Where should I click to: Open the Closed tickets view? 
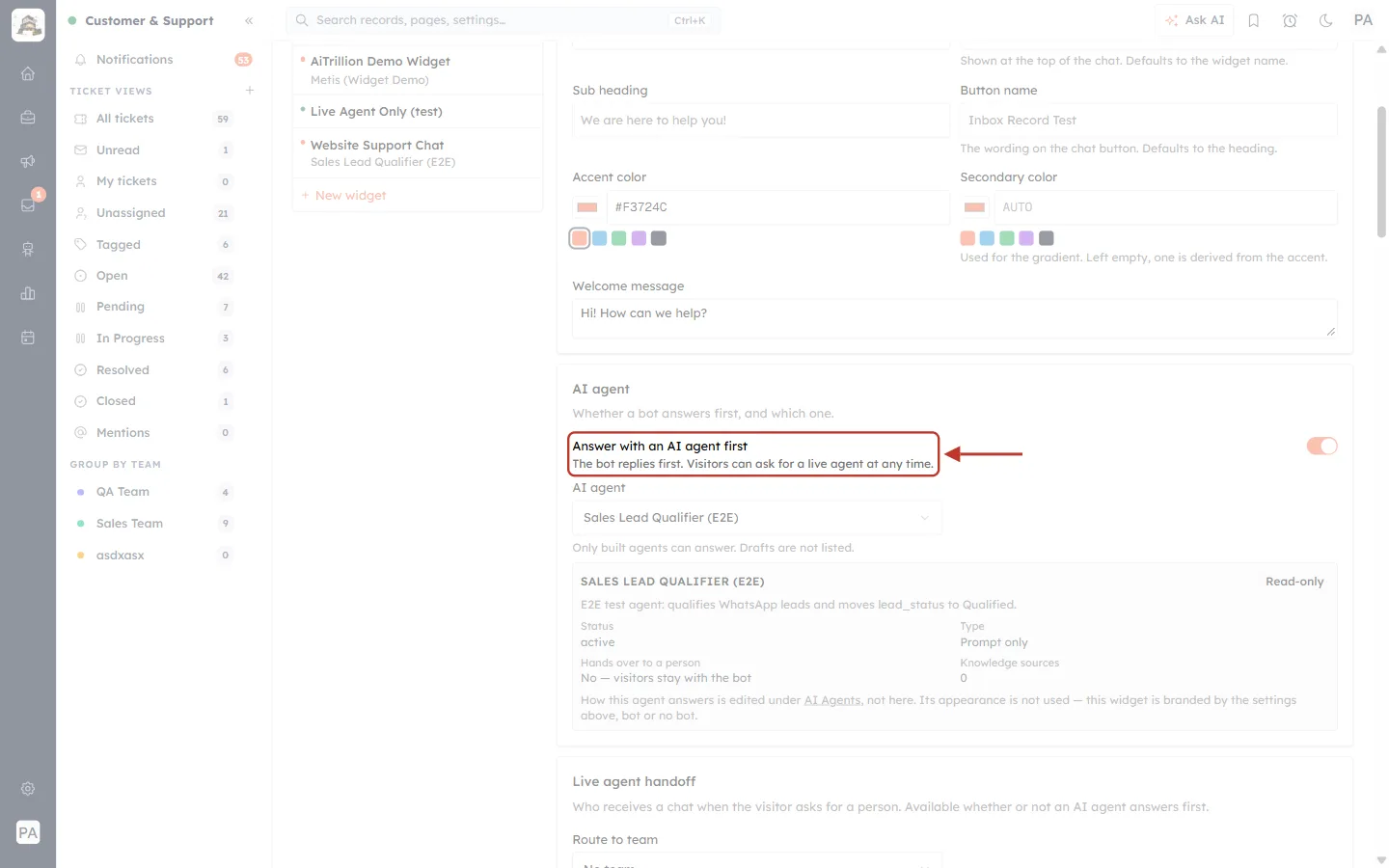[152, 401]
